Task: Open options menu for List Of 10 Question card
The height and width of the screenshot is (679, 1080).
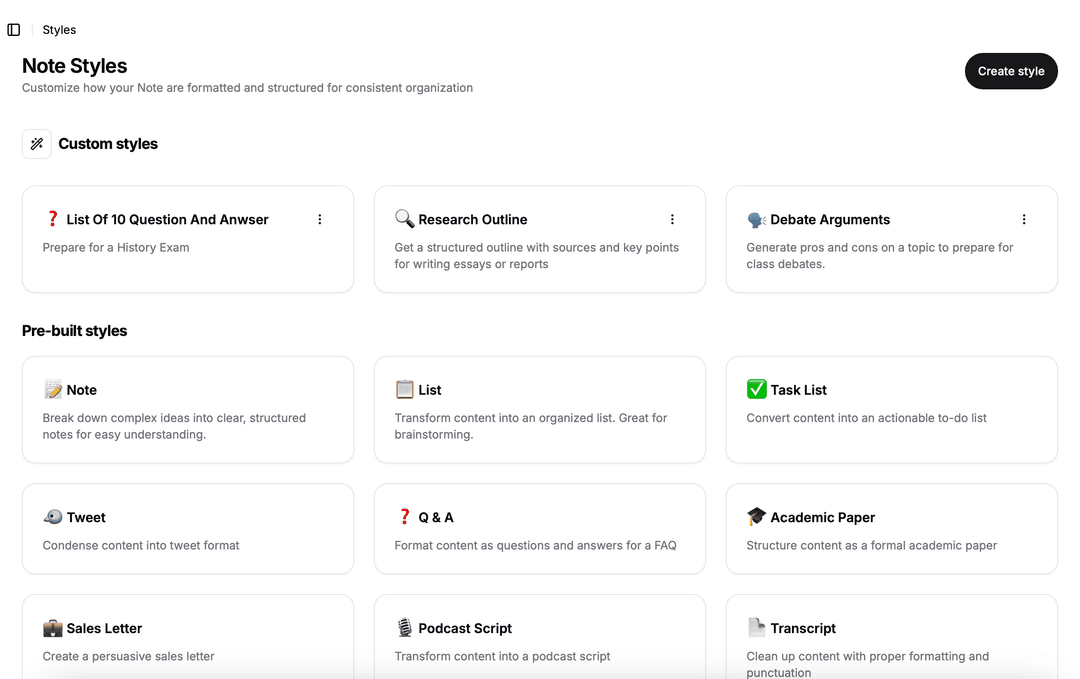Action: click(x=320, y=219)
